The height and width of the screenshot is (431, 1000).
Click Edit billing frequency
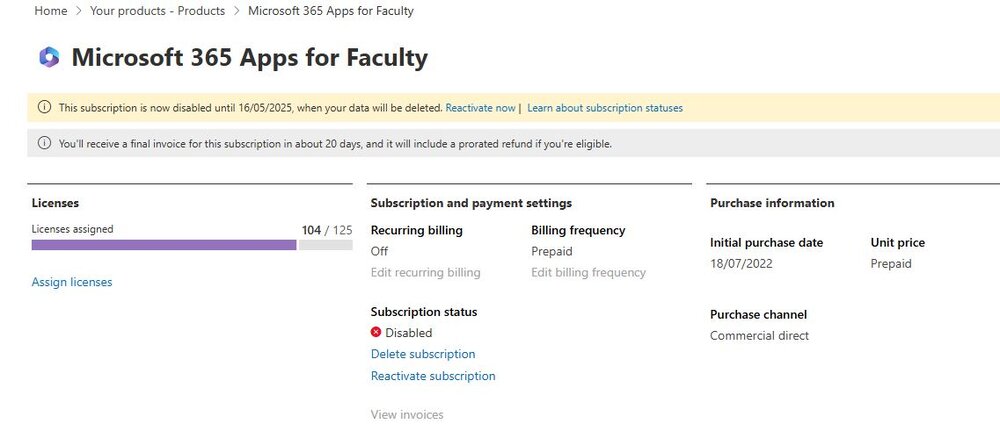click(x=589, y=272)
